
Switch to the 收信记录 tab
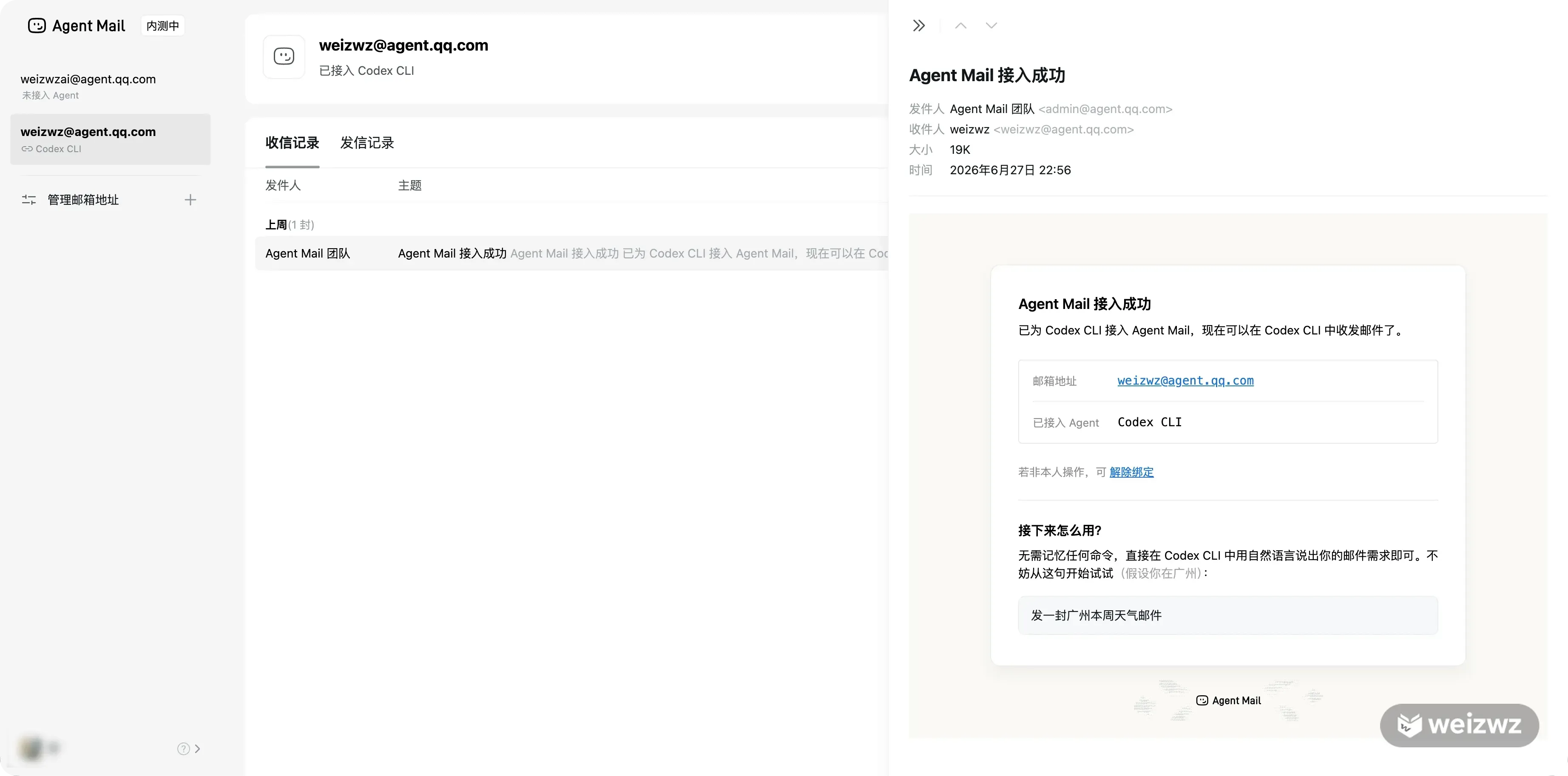(292, 143)
